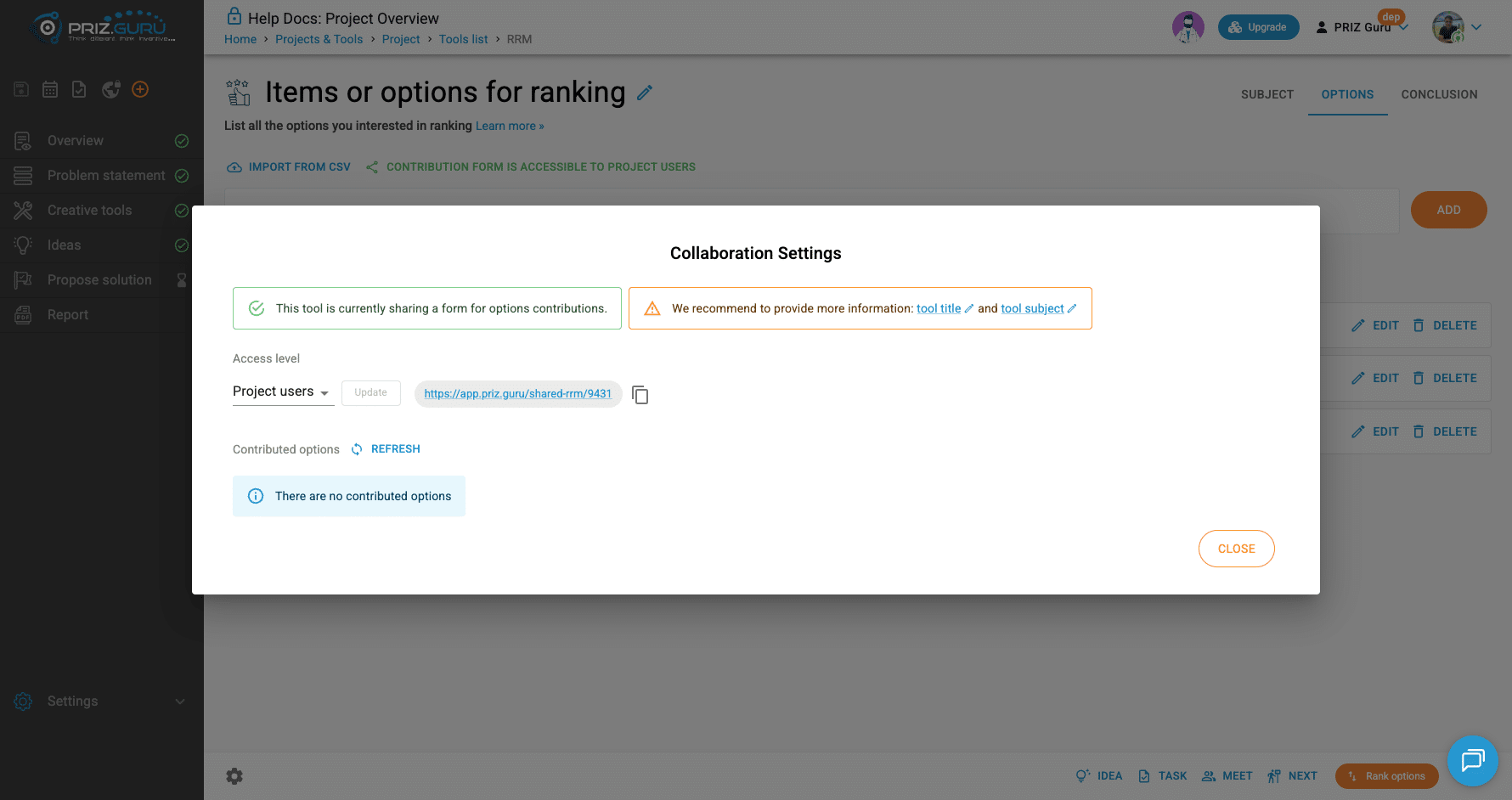This screenshot has width=1512, height=800.
Task: Click the calendar icon in the sidebar toolbar
Action: (x=50, y=89)
